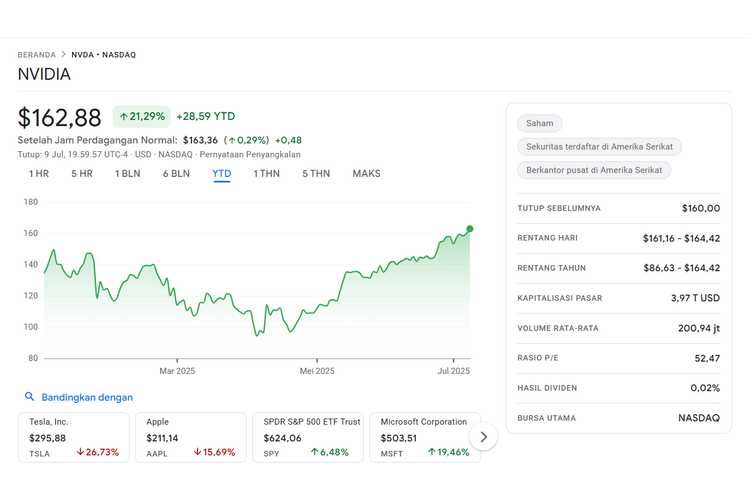This screenshot has height=500, width=750.
Task: Click the $160,00 previous close value
Action: coord(701,208)
